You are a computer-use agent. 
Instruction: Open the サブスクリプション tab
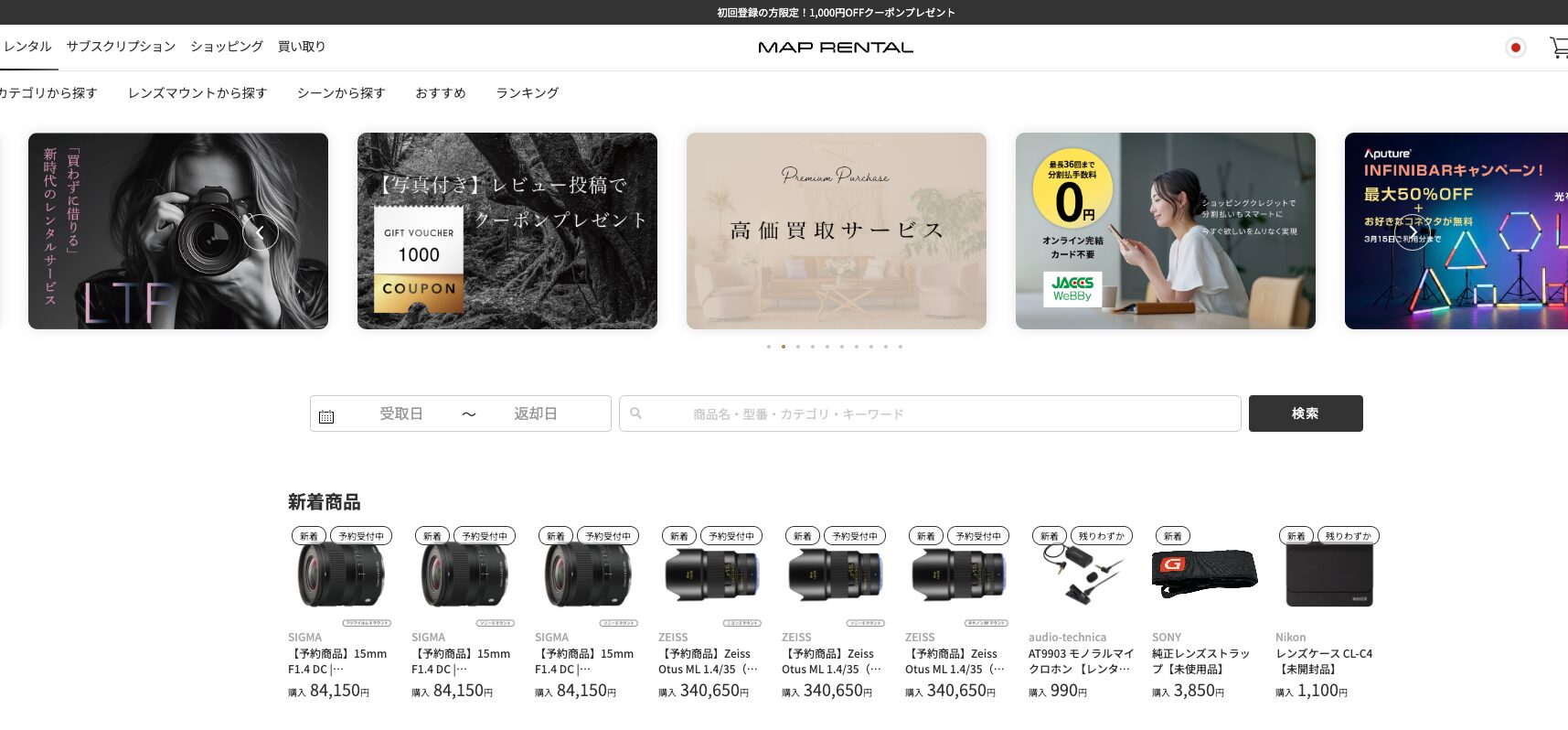[121, 47]
